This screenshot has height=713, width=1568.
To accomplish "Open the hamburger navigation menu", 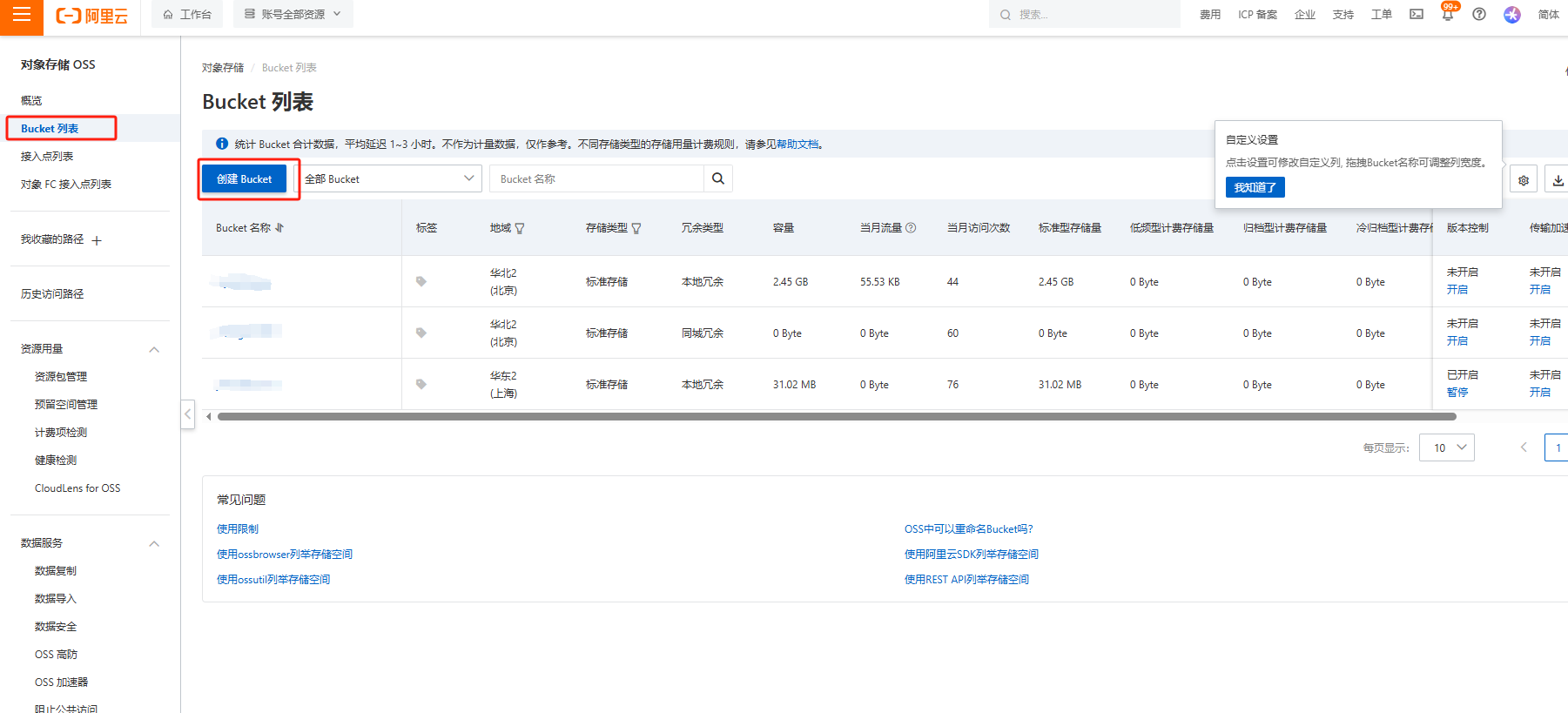I will [21, 15].
